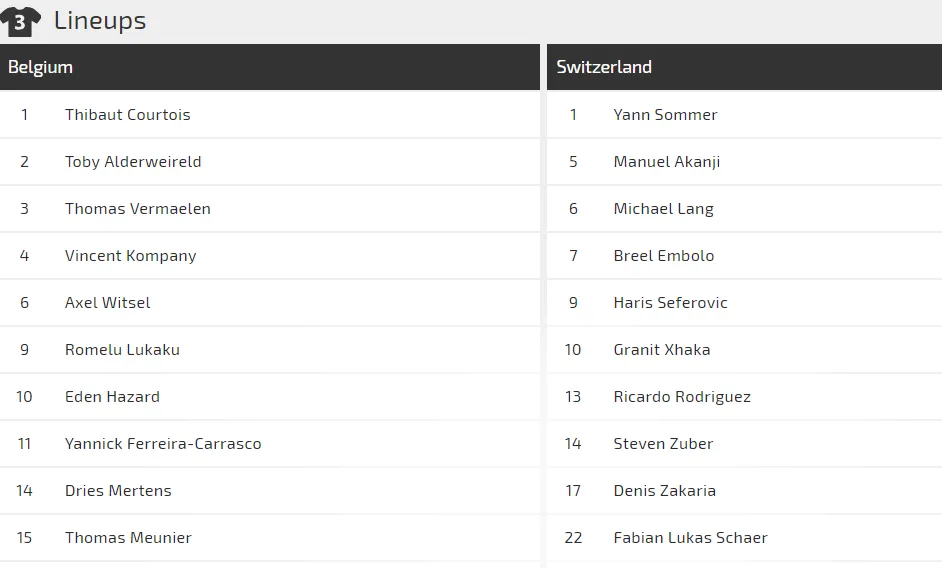Viewport: 942px width, 568px height.
Task: Click on Thomas Vermaelen's name
Action: tap(138, 208)
